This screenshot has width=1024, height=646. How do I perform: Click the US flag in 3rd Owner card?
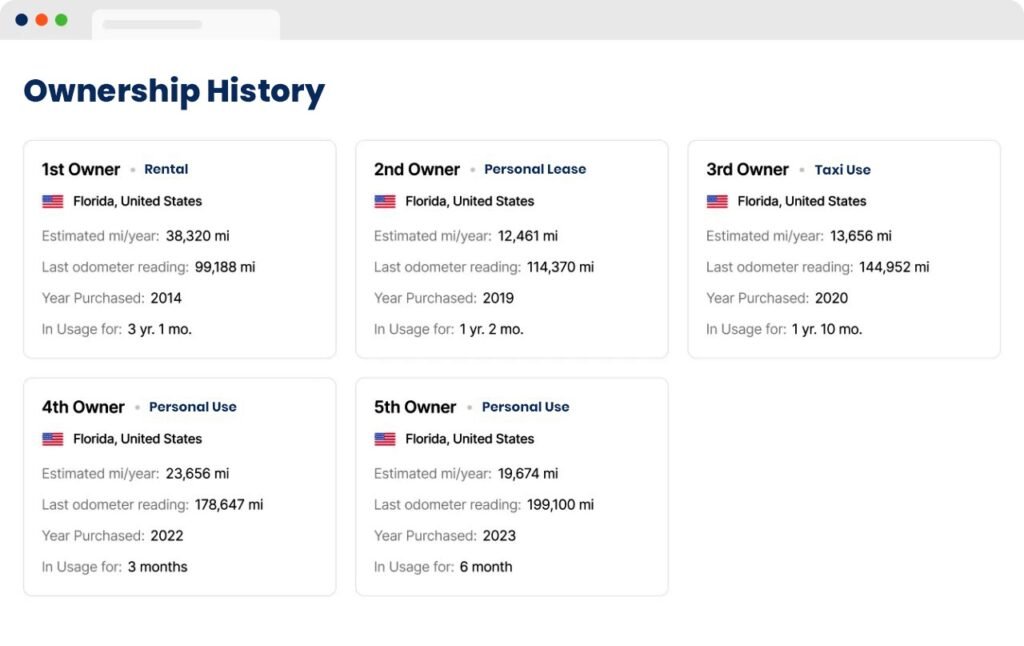click(x=717, y=201)
